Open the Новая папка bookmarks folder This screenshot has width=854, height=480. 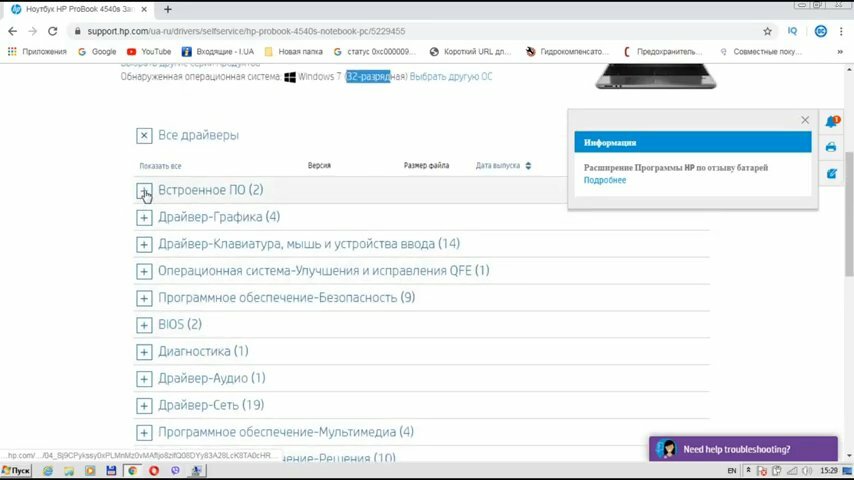tap(294, 52)
